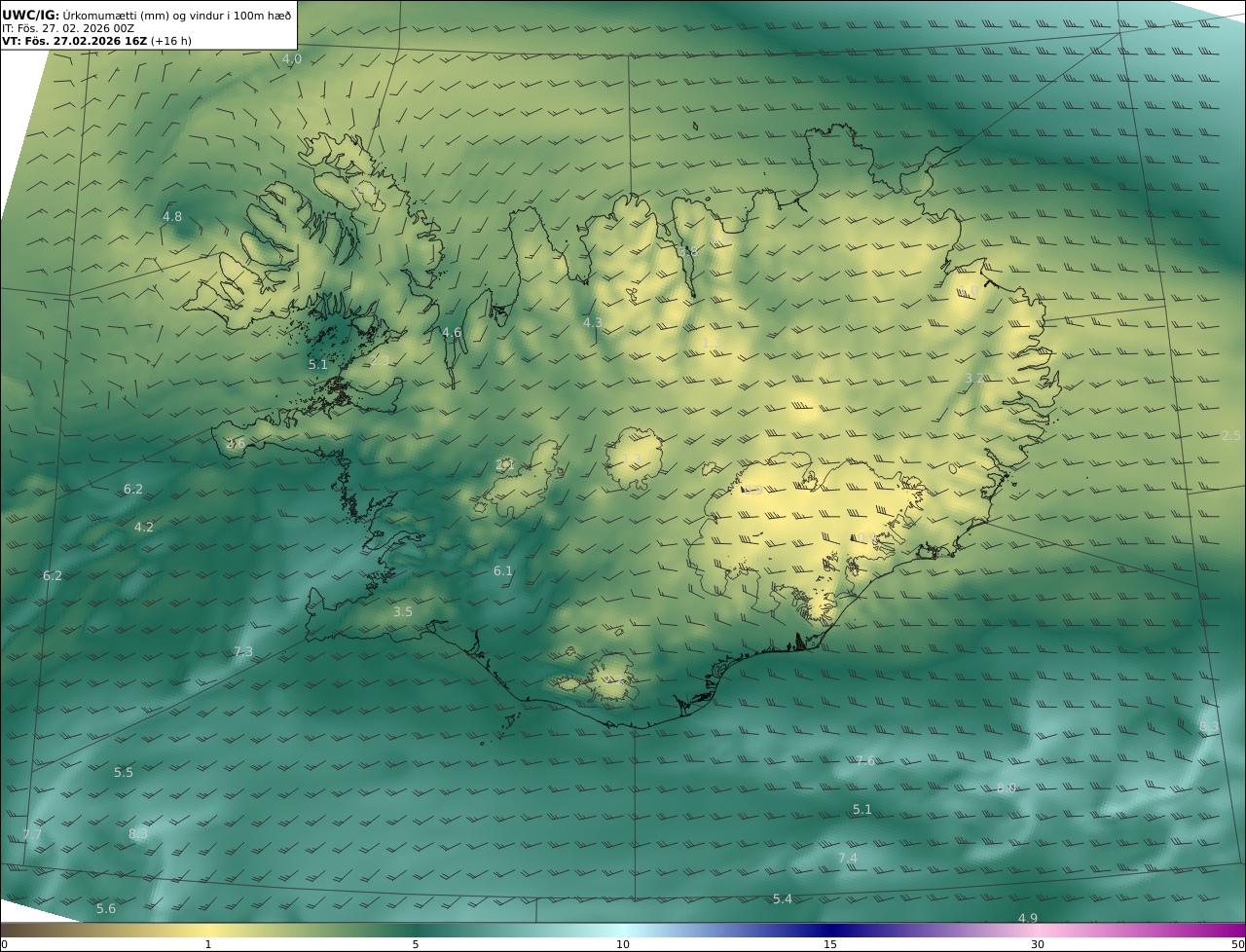Click the '7.4' precipitation value label
The image size is (1246, 952).
point(848,859)
